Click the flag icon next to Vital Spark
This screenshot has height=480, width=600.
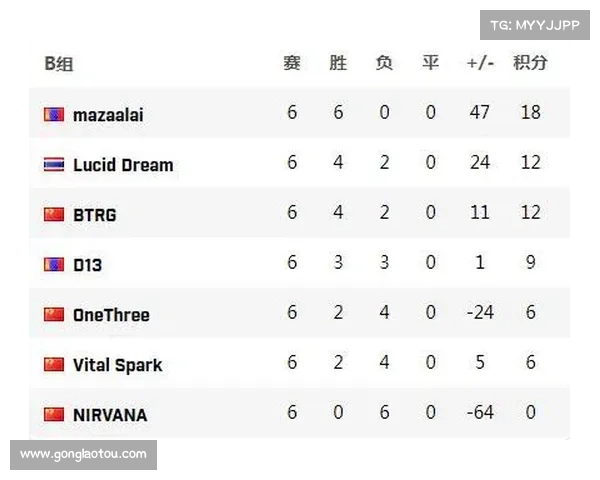coord(54,365)
